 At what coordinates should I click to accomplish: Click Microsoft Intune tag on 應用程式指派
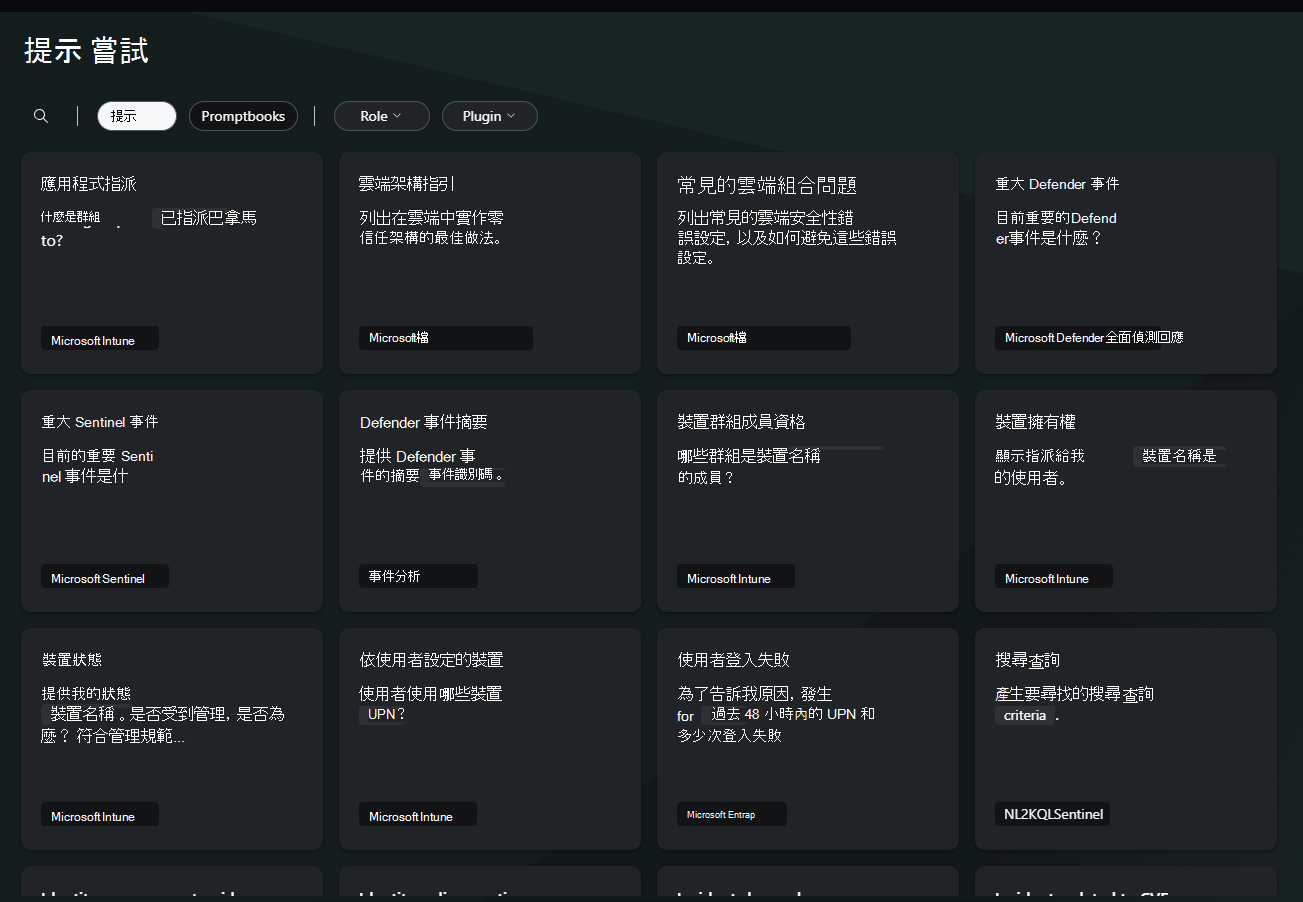[100, 339]
